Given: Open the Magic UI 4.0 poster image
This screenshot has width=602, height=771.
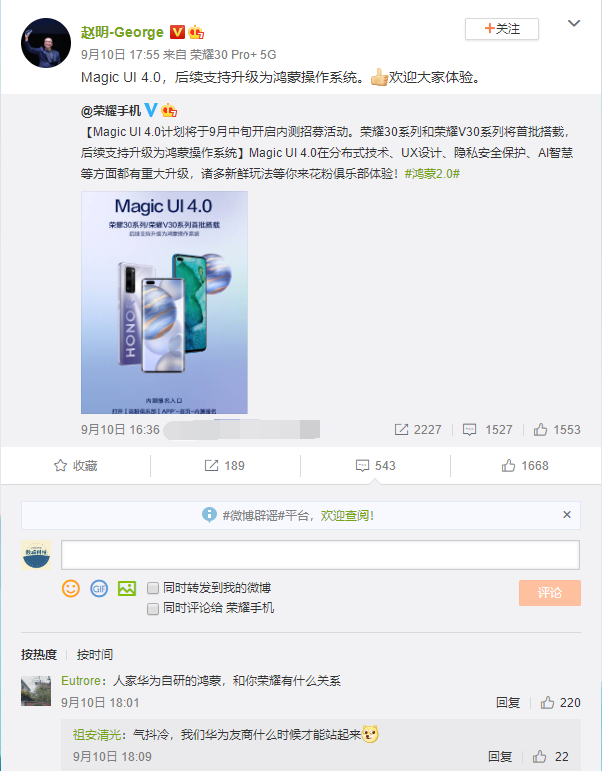Looking at the screenshot, I should pos(164,302).
